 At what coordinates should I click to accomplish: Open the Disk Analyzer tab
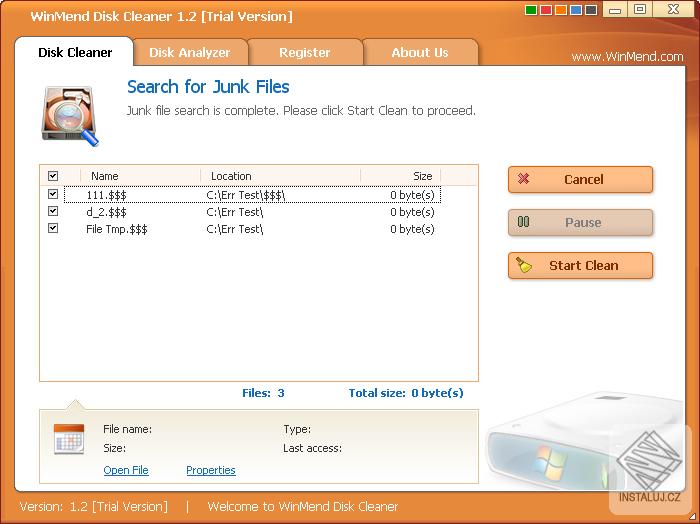point(190,53)
